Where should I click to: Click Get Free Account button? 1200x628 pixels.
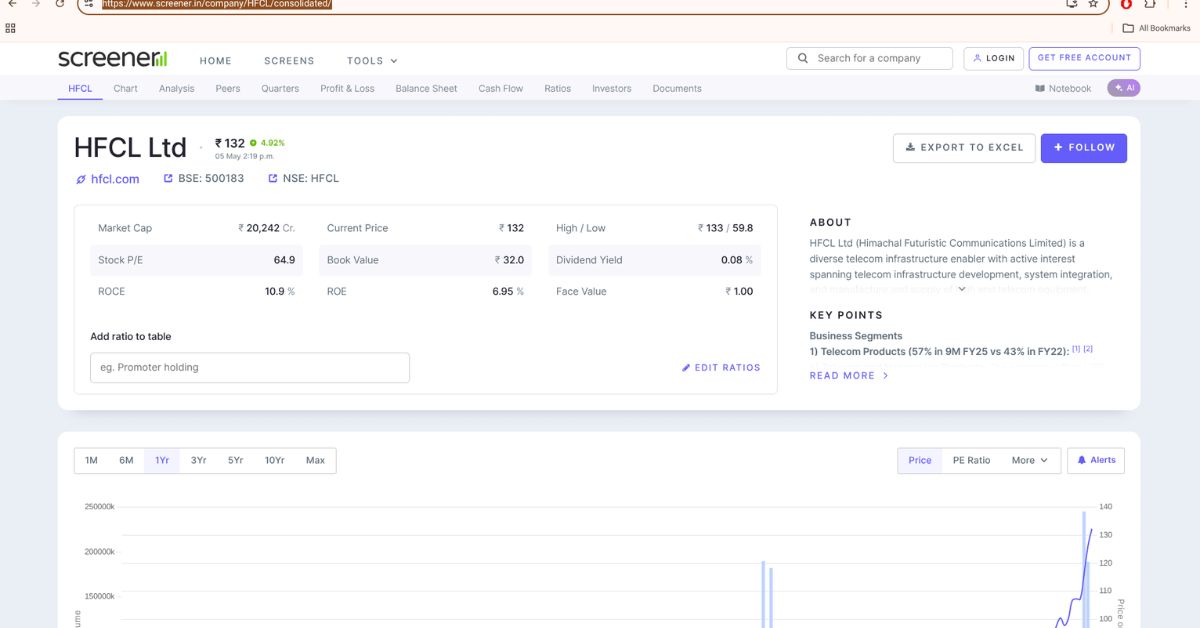(1084, 58)
